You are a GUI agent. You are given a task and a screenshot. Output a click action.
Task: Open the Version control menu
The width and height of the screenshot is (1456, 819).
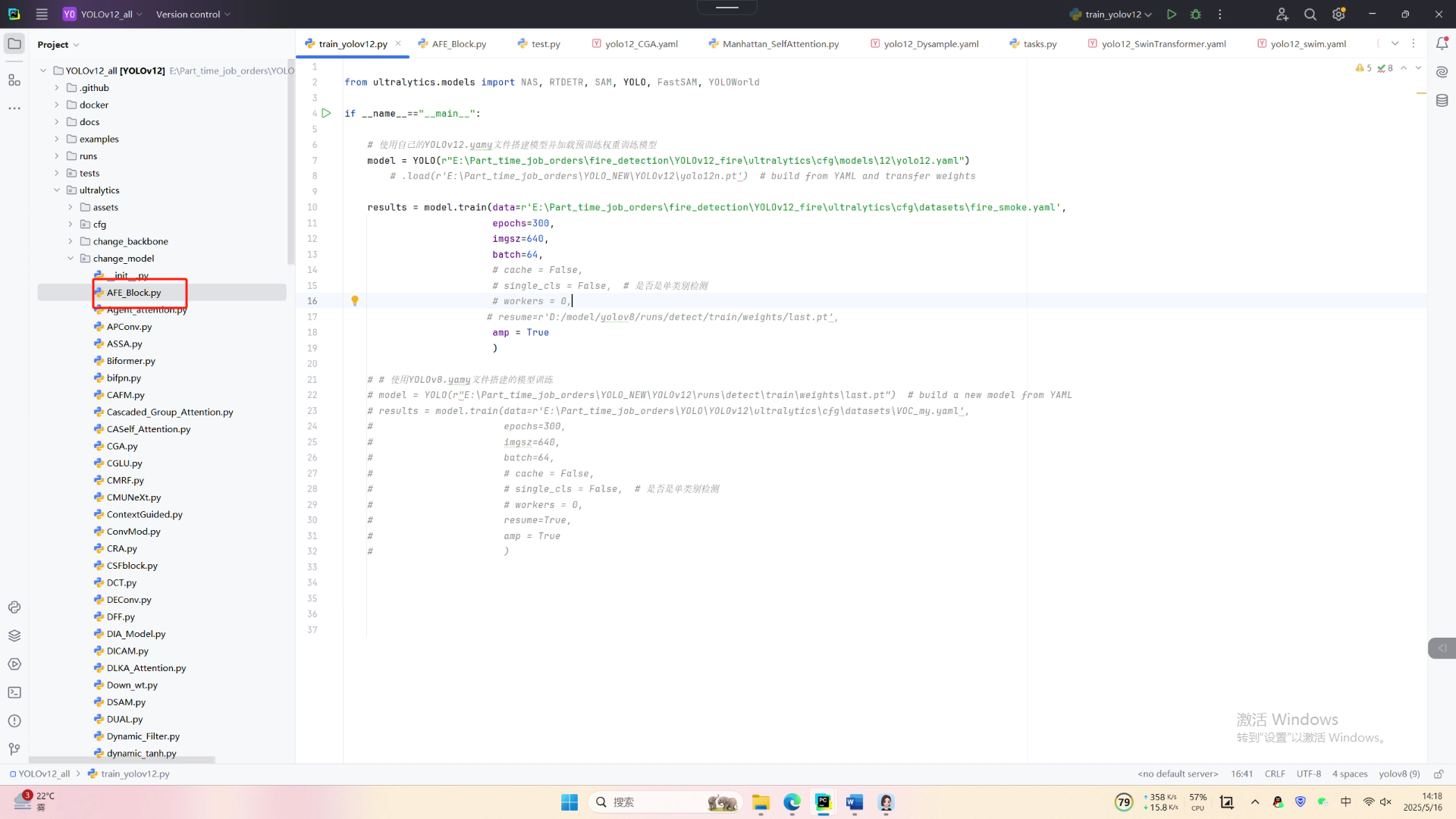193,14
